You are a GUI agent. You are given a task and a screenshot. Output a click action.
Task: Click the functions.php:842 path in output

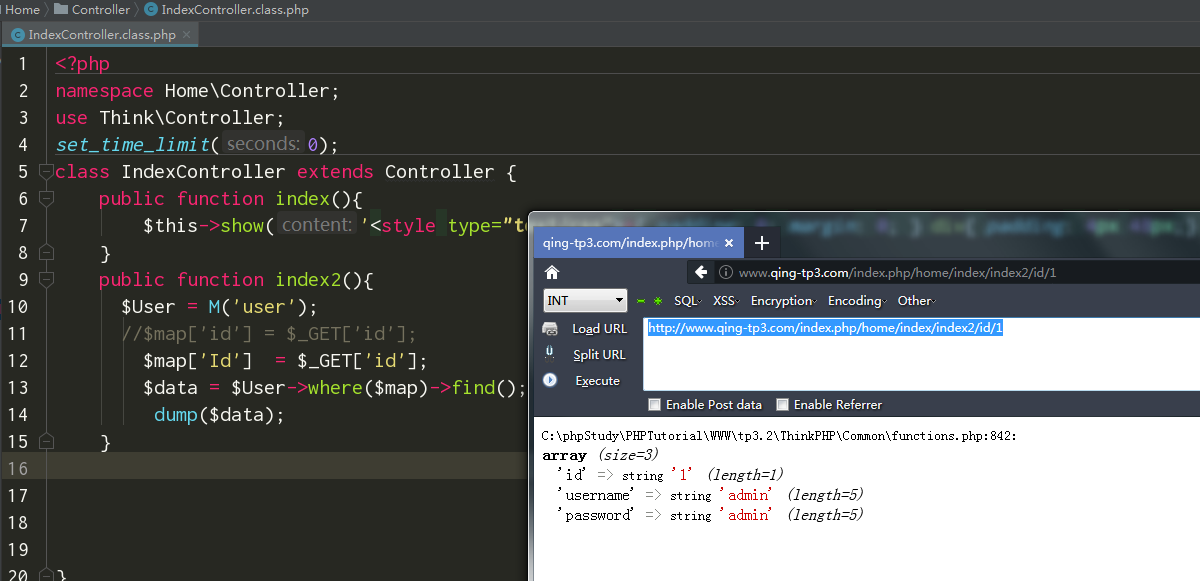coord(779,436)
